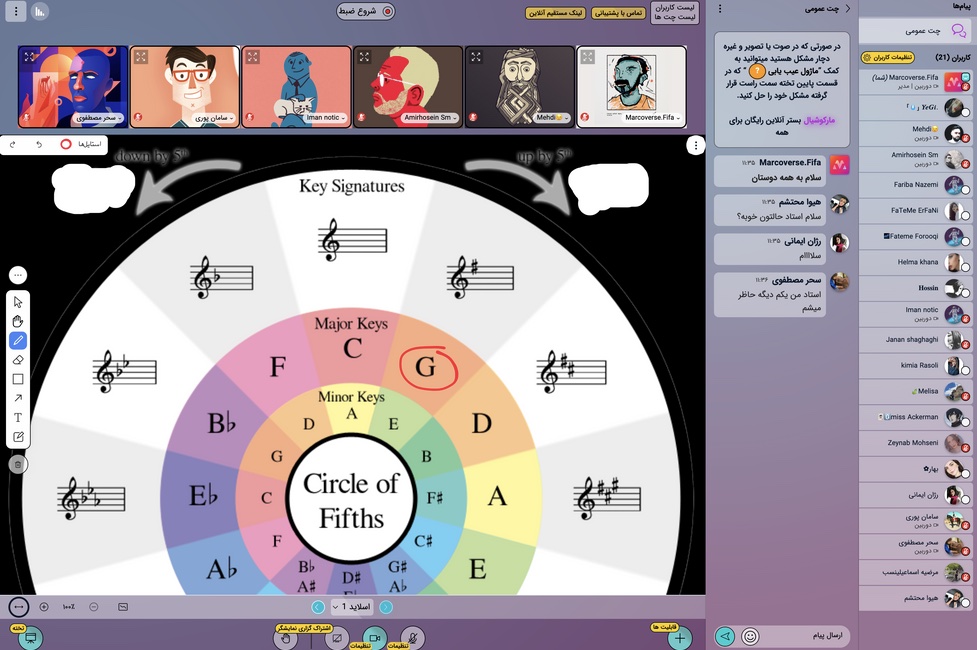Viewport: 977px width, 650px height.
Task: Activate the hand pan tool
Action: pos(18,321)
